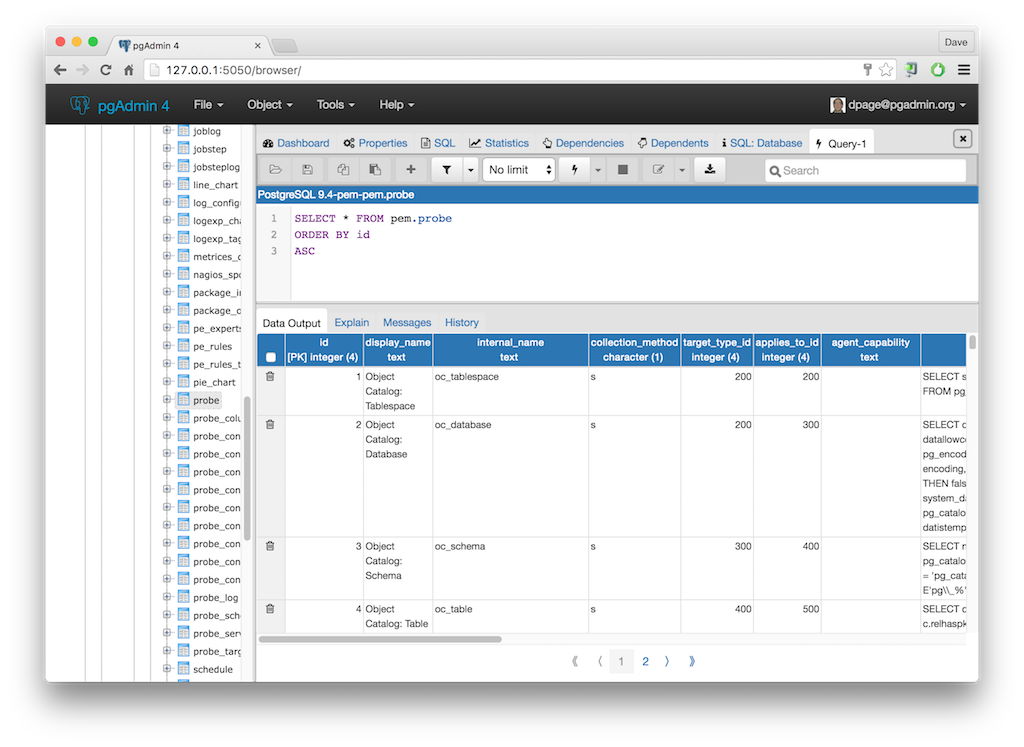Open the edit options dropdown arrow
1024x747 pixels.
[682, 170]
